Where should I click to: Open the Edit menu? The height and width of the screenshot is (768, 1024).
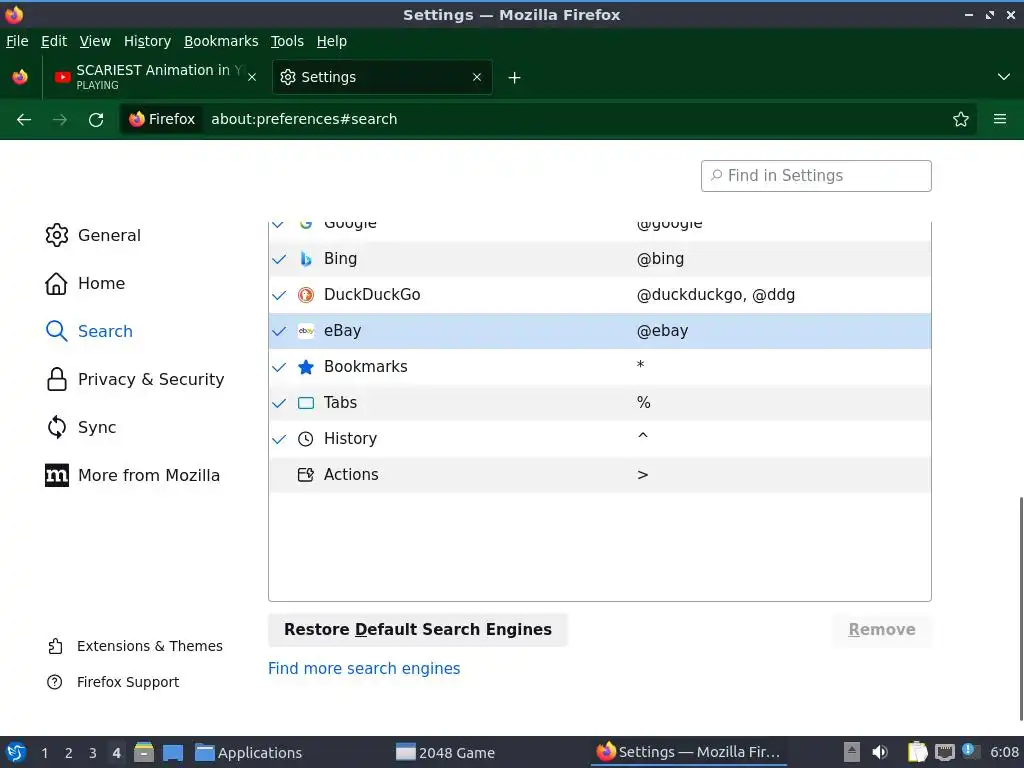(x=54, y=41)
